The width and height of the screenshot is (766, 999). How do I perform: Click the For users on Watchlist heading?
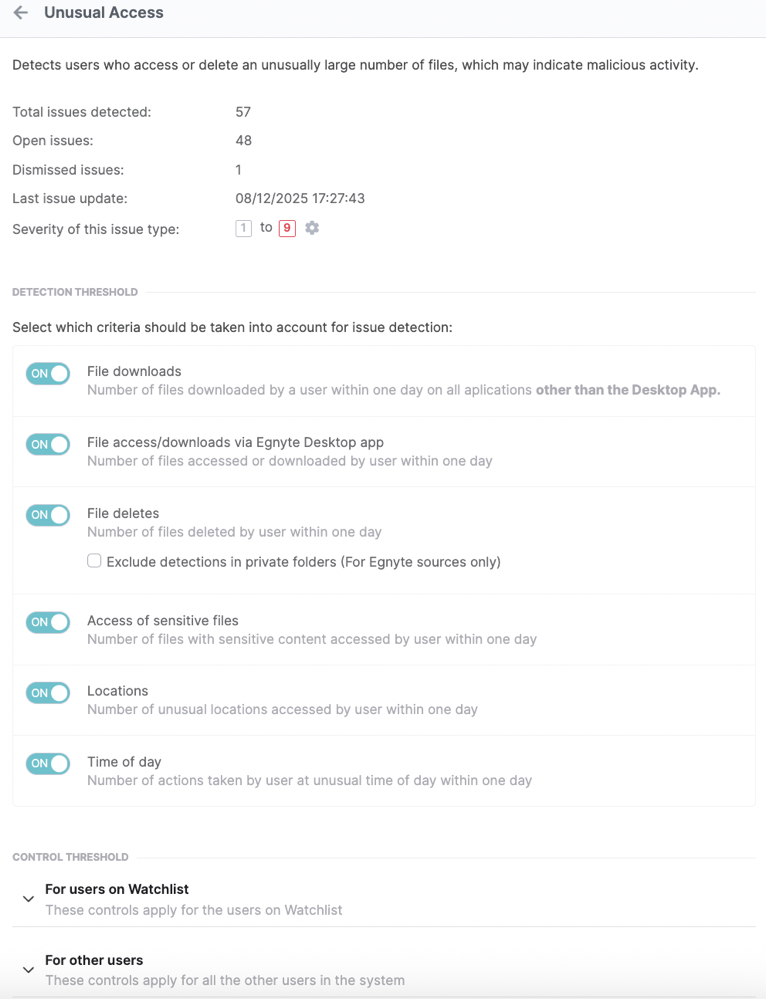tap(117, 889)
